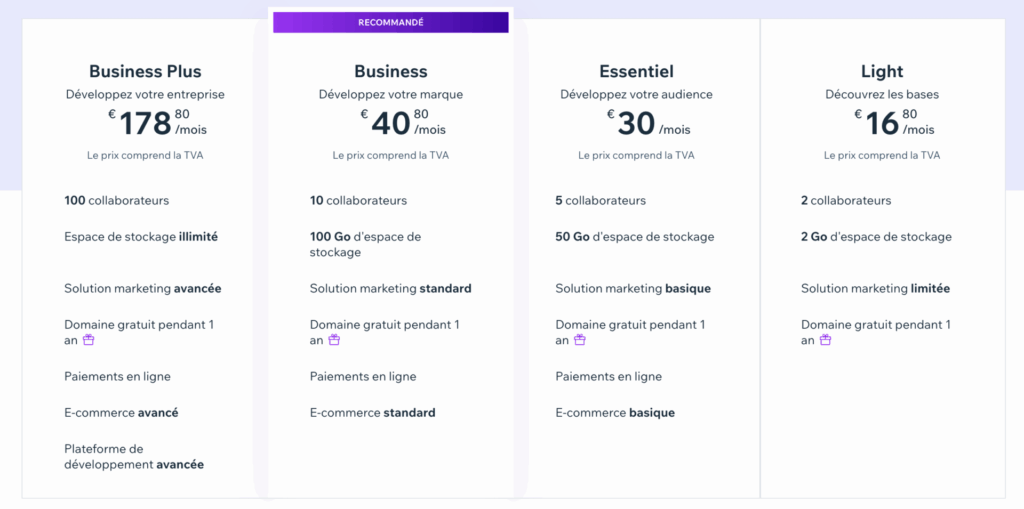Click the gift icon in Business column
The image size is (1024, 509).
[334, 340]
